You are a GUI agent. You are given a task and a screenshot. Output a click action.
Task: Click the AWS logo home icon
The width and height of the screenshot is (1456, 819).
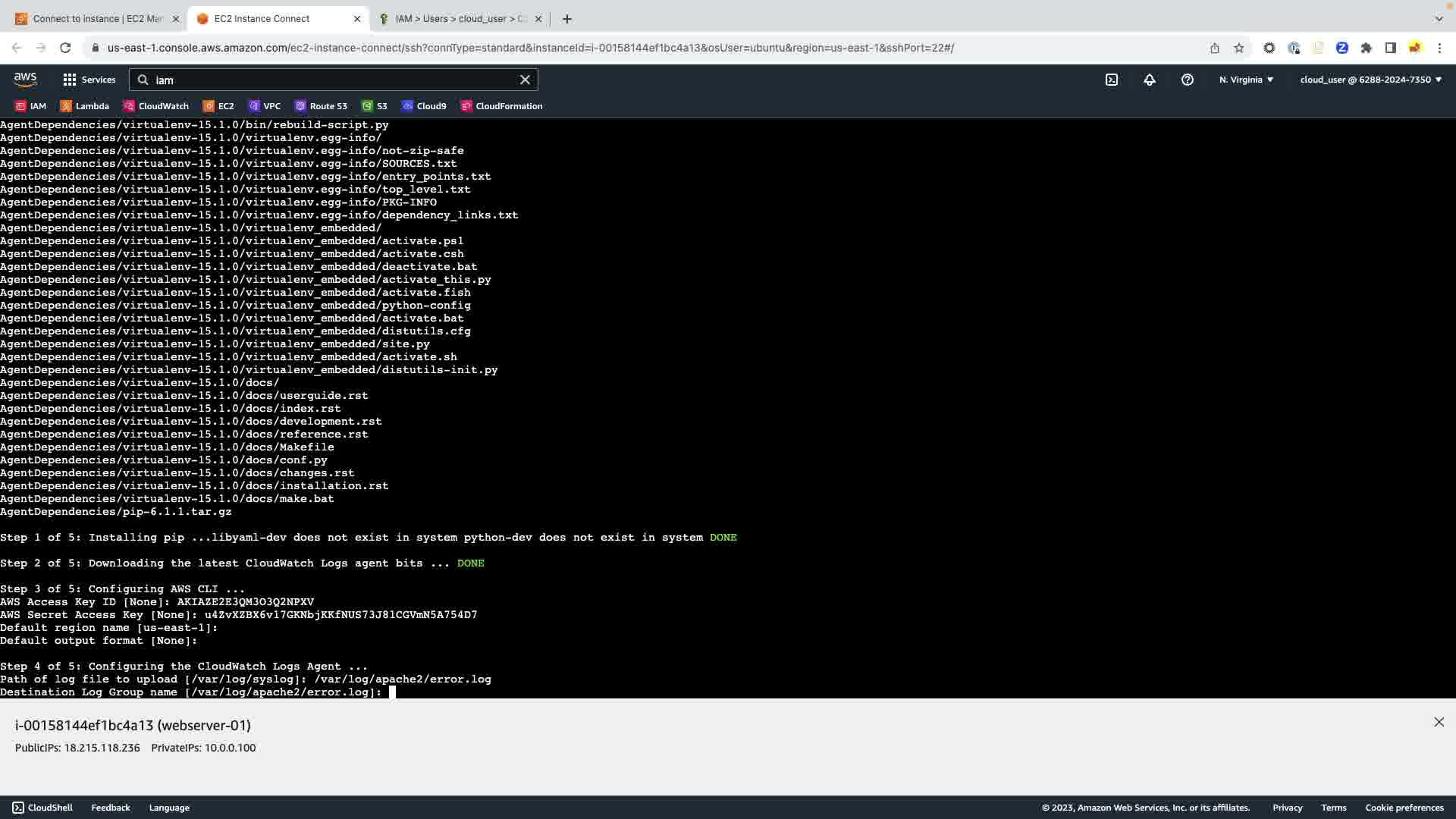[25, 79]
